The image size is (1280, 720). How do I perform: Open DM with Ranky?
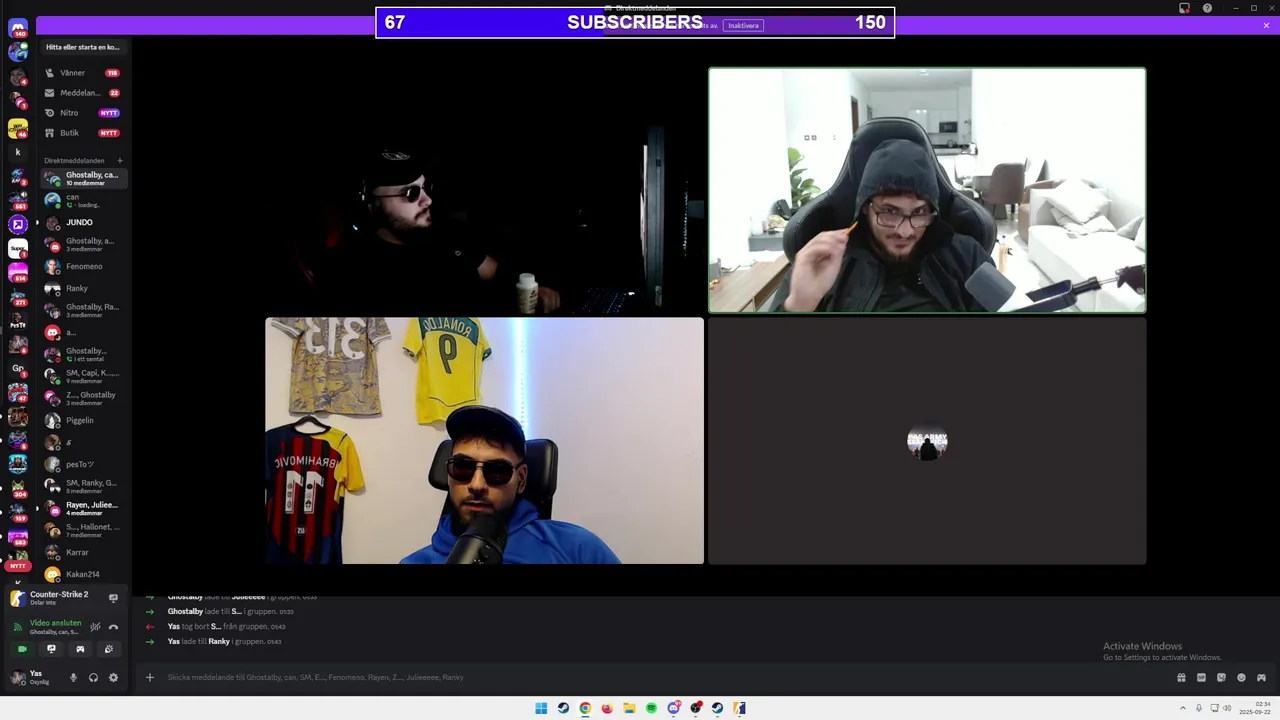pyautogui.click(x=83, y=288)
